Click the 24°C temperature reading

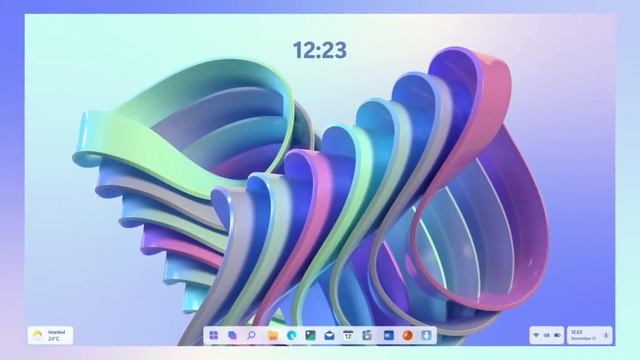tap(54, 339)
